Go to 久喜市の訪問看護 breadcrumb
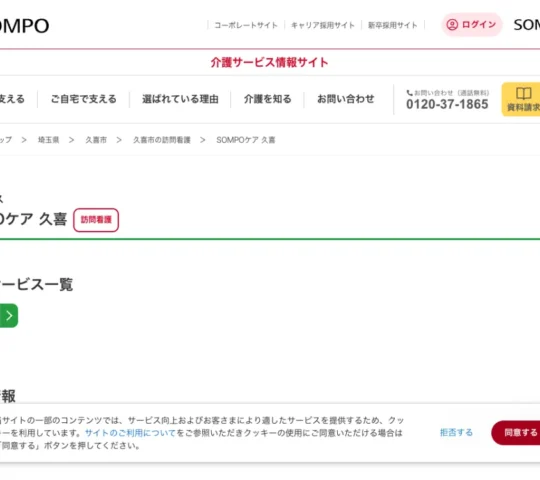The width and height of the screenshot is (540, 480). pos(162,140)
